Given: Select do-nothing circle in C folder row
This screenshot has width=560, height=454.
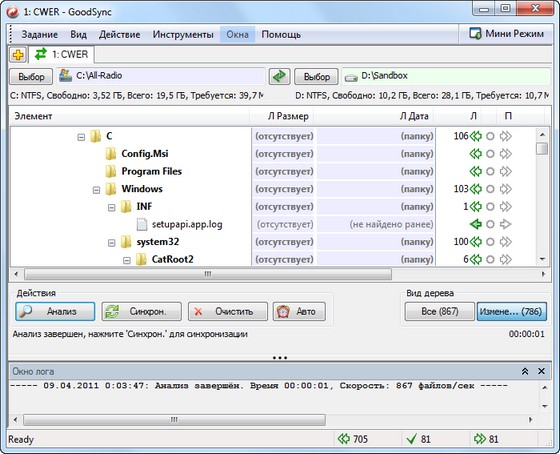Looking at the screenshot, I should 490,136.
